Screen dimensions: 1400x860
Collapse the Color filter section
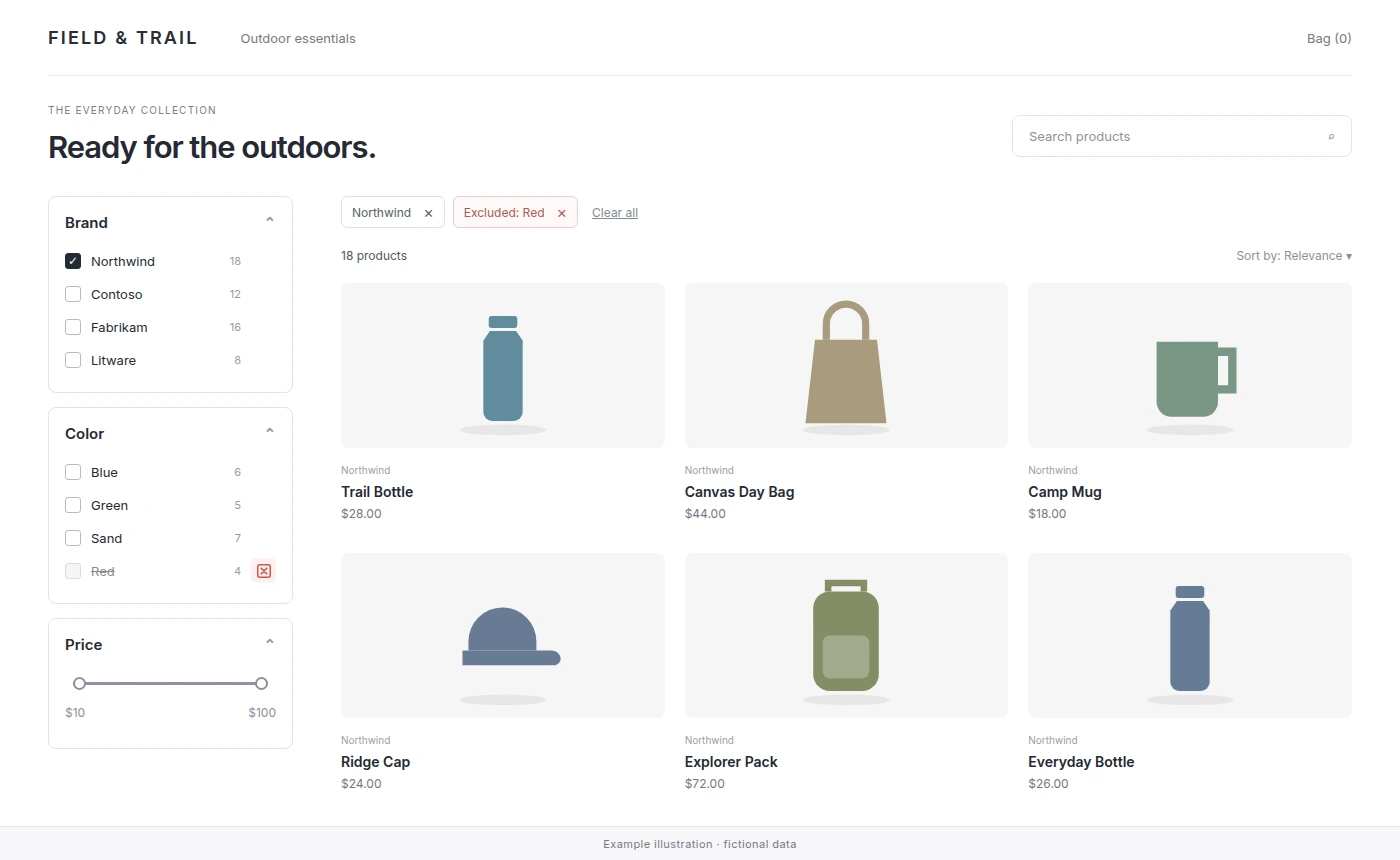click(x=270, y=433)
